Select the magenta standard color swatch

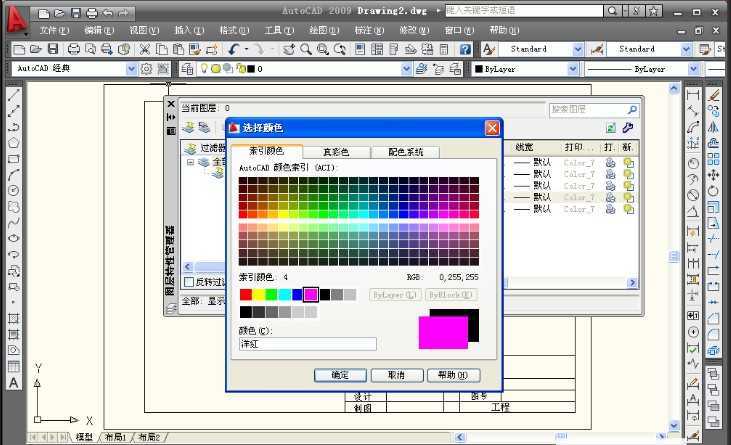pos(310,294)
